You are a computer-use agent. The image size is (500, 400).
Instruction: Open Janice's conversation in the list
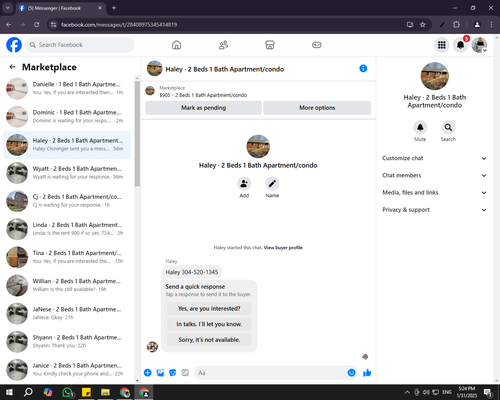67,370
